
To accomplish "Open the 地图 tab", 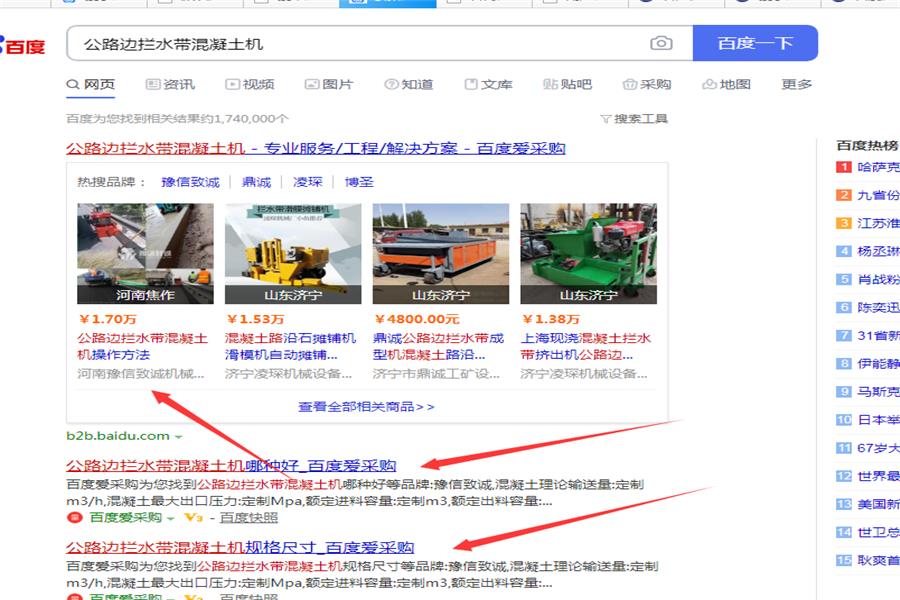I will click(726, 84).
